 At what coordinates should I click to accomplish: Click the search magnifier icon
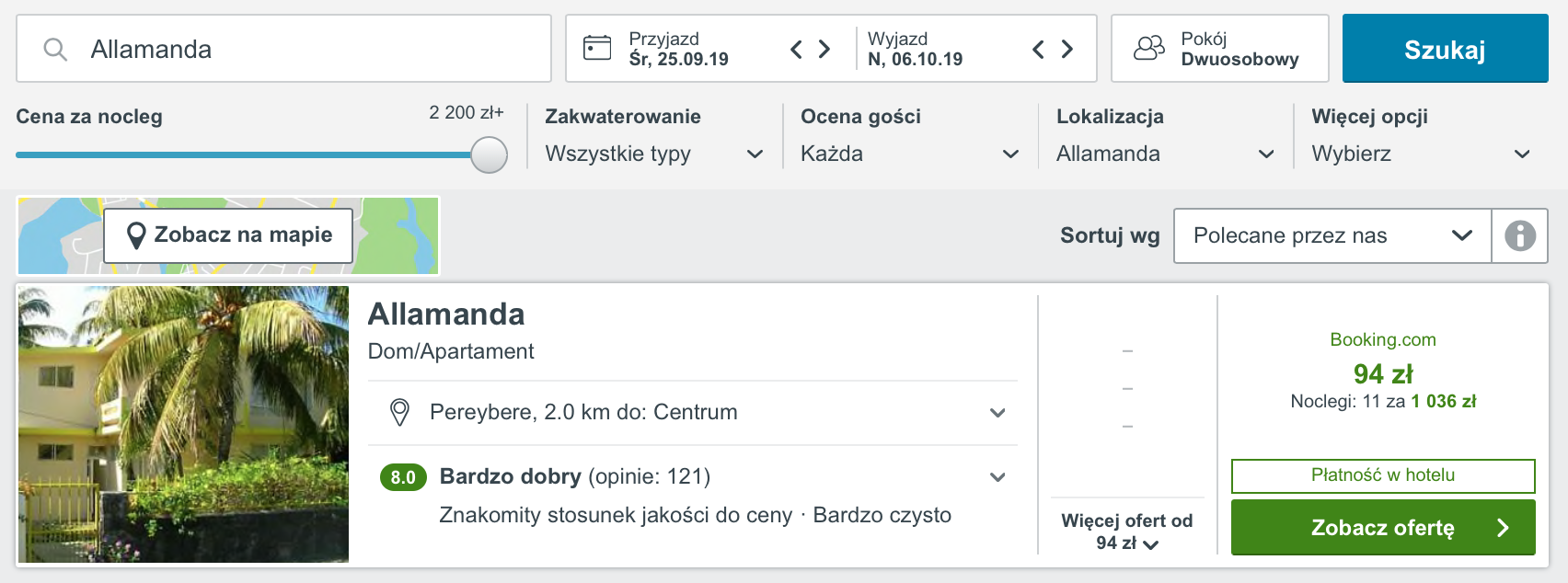click(x=55, y=50)
